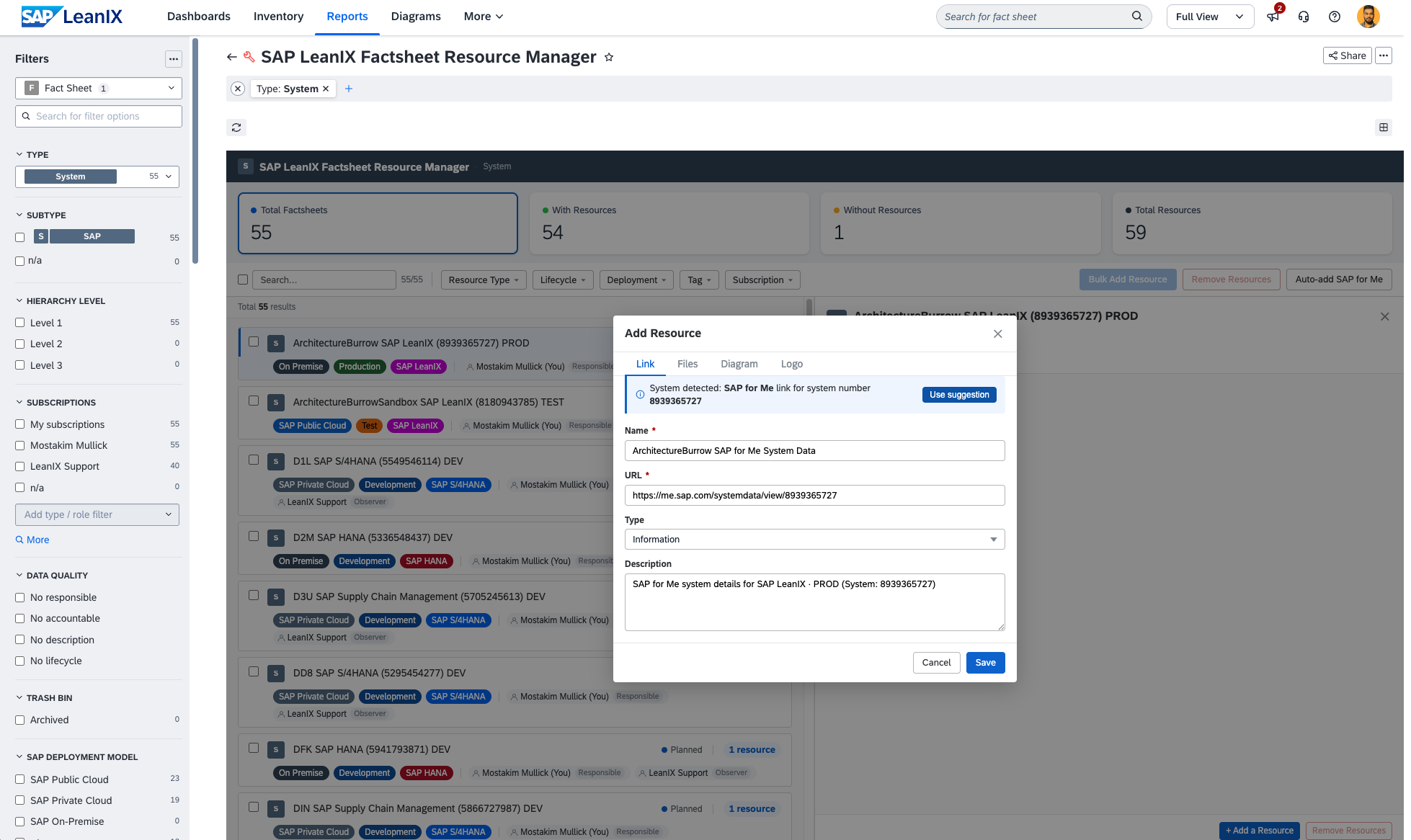Screen dimensions: 1411x840
Task: Click the search magnifier icon in top bar
Action: (1137, 16)
